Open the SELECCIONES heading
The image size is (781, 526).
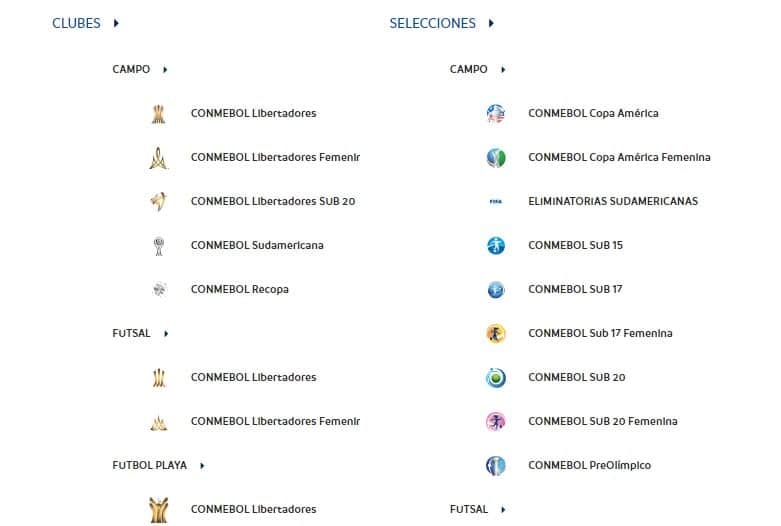click(432, 23)
